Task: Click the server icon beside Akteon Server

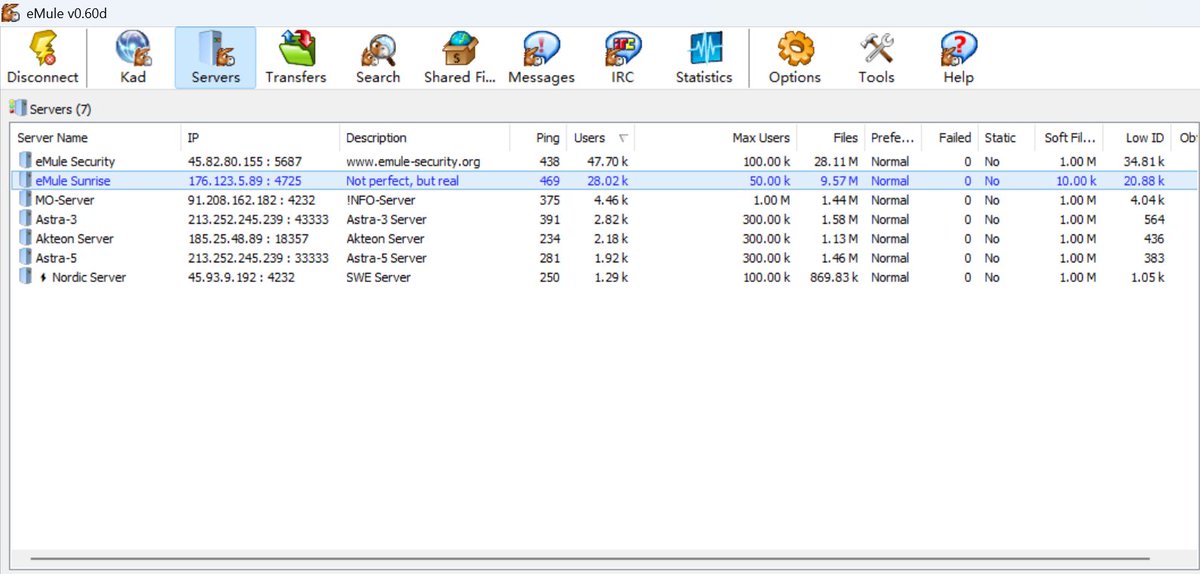Action: click(25, 239)
